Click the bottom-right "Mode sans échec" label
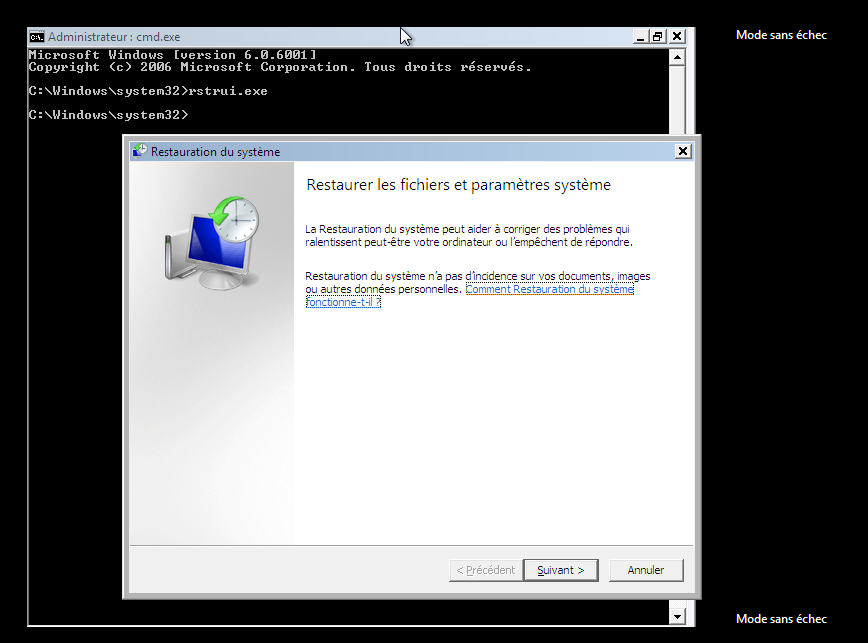 click(781, 619)
